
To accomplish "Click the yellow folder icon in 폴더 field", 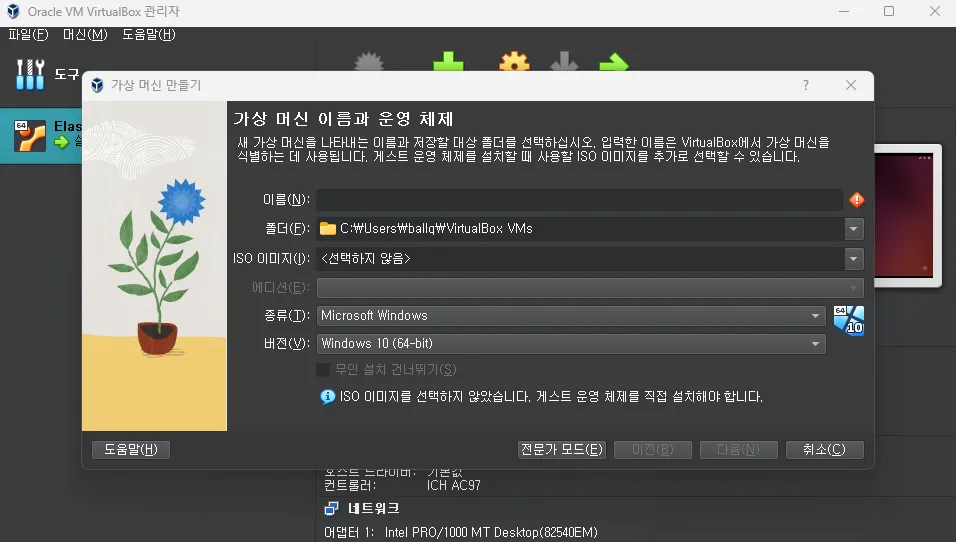I will 328,229.
